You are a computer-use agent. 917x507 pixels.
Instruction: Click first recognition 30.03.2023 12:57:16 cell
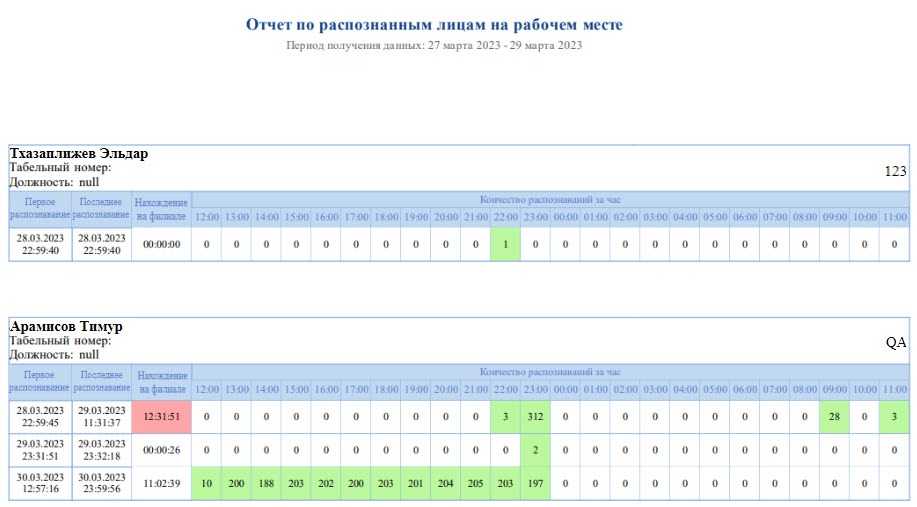point(39,483)
